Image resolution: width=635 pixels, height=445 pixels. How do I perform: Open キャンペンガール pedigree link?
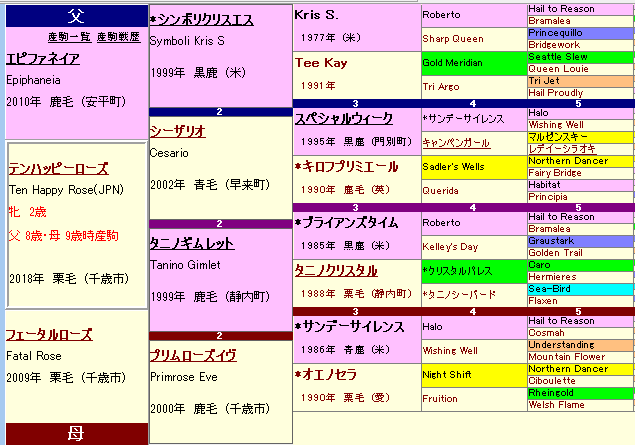tap(456, 143)
